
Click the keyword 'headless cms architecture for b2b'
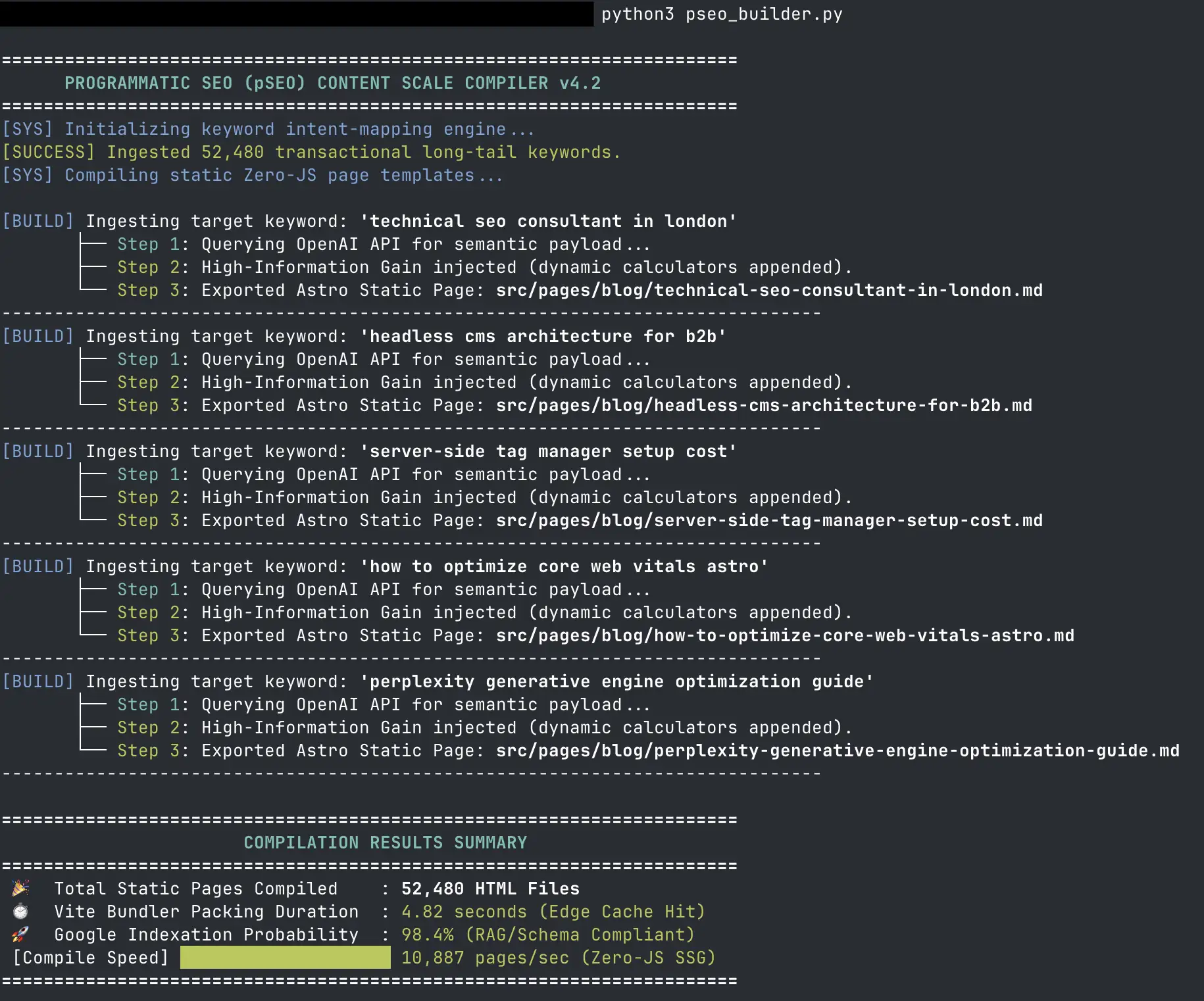(x=543, y=337)
